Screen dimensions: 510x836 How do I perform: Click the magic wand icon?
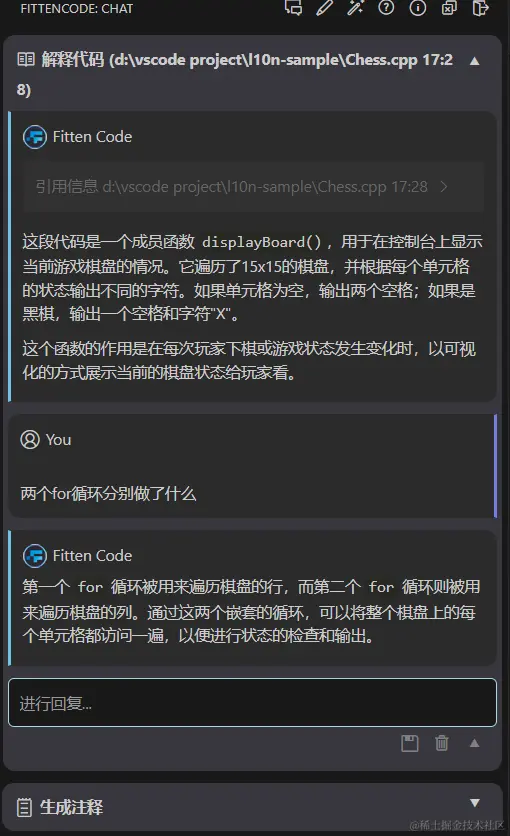pyautogui.click(x=355, y=7)
